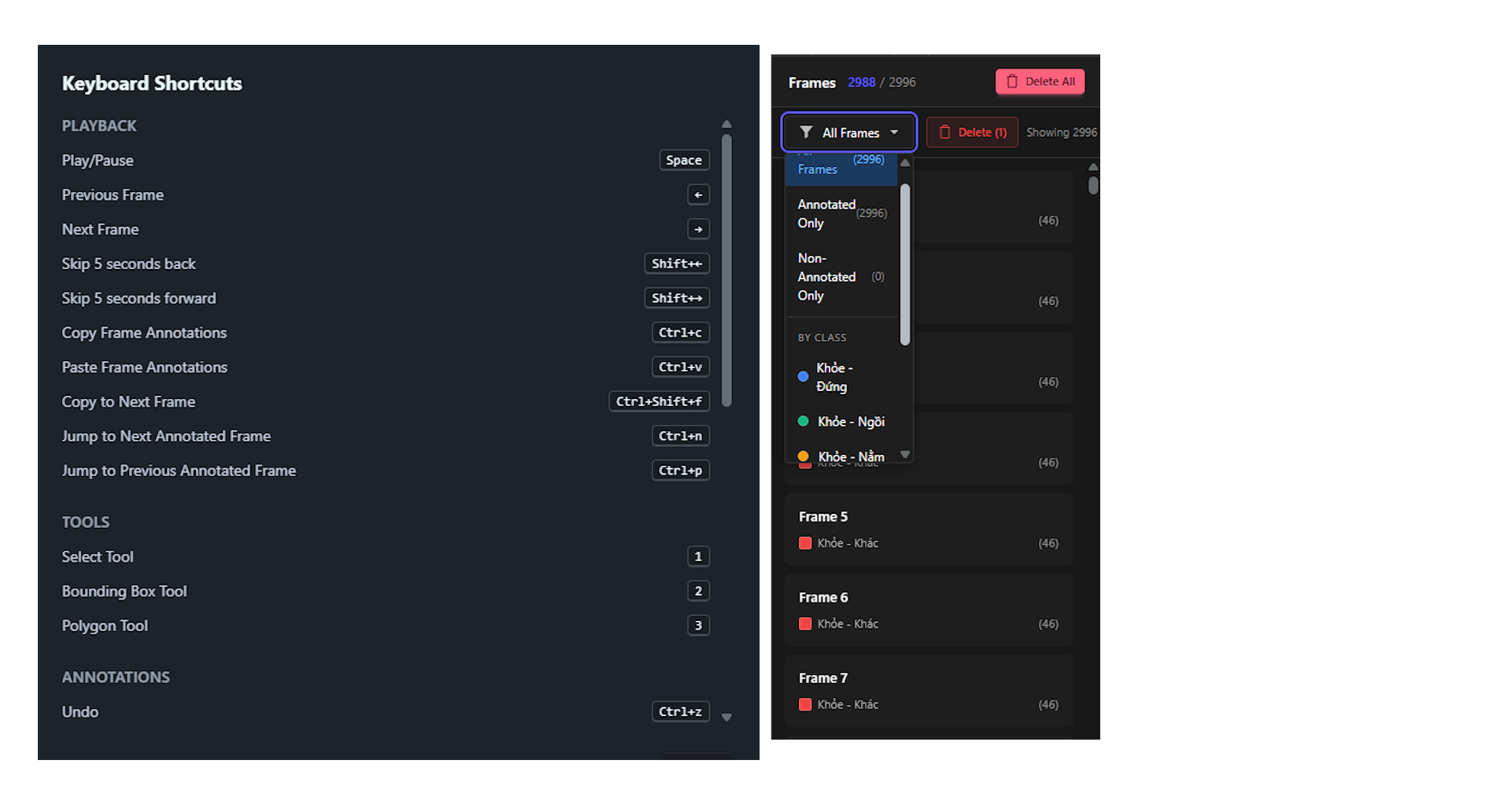
Task: Click the blue dot beside Khỏe - Đứng
Action: coord(803,377)
